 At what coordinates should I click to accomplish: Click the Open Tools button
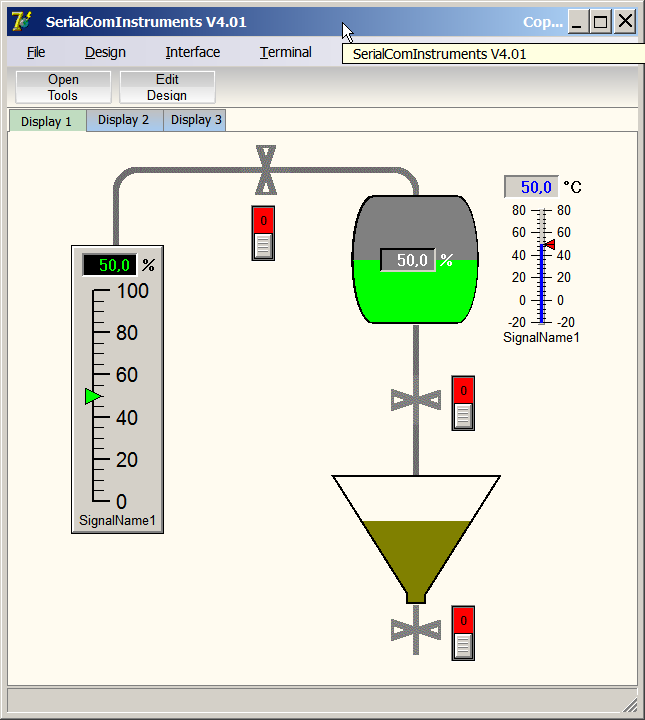pos(63,87)
